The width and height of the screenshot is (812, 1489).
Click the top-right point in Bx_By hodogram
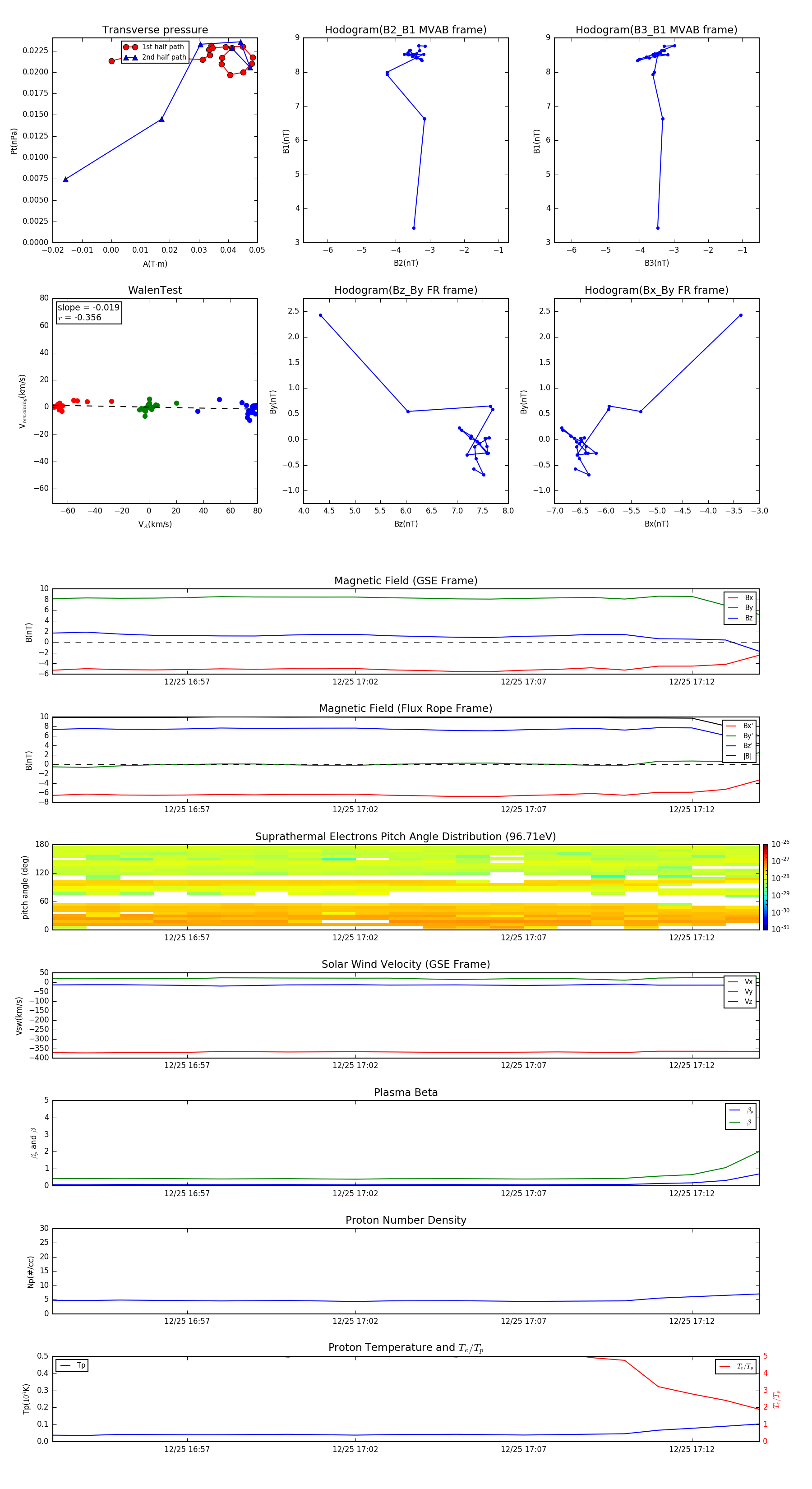[740, 315]
